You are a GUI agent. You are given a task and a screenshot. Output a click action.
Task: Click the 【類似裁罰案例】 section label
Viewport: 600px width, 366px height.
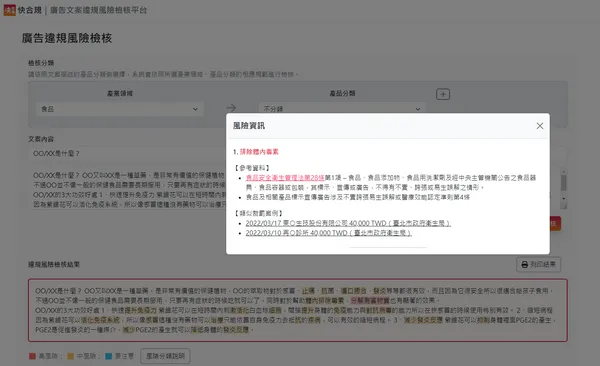click(x=258, y=213)
